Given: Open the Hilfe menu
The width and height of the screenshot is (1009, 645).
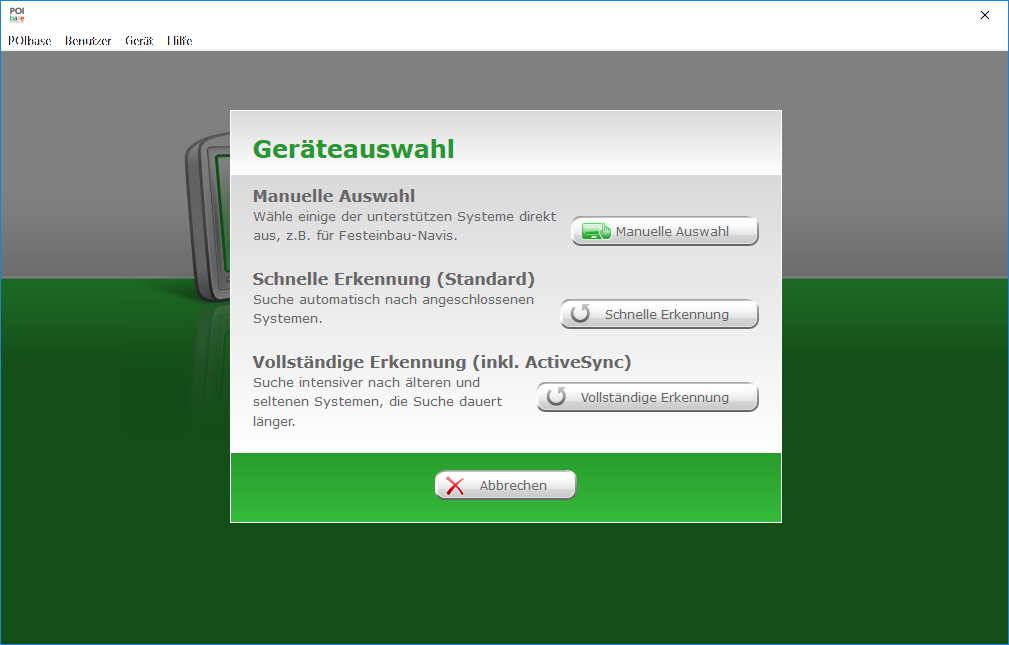Looking at the screenshot, I should (180, 41).
